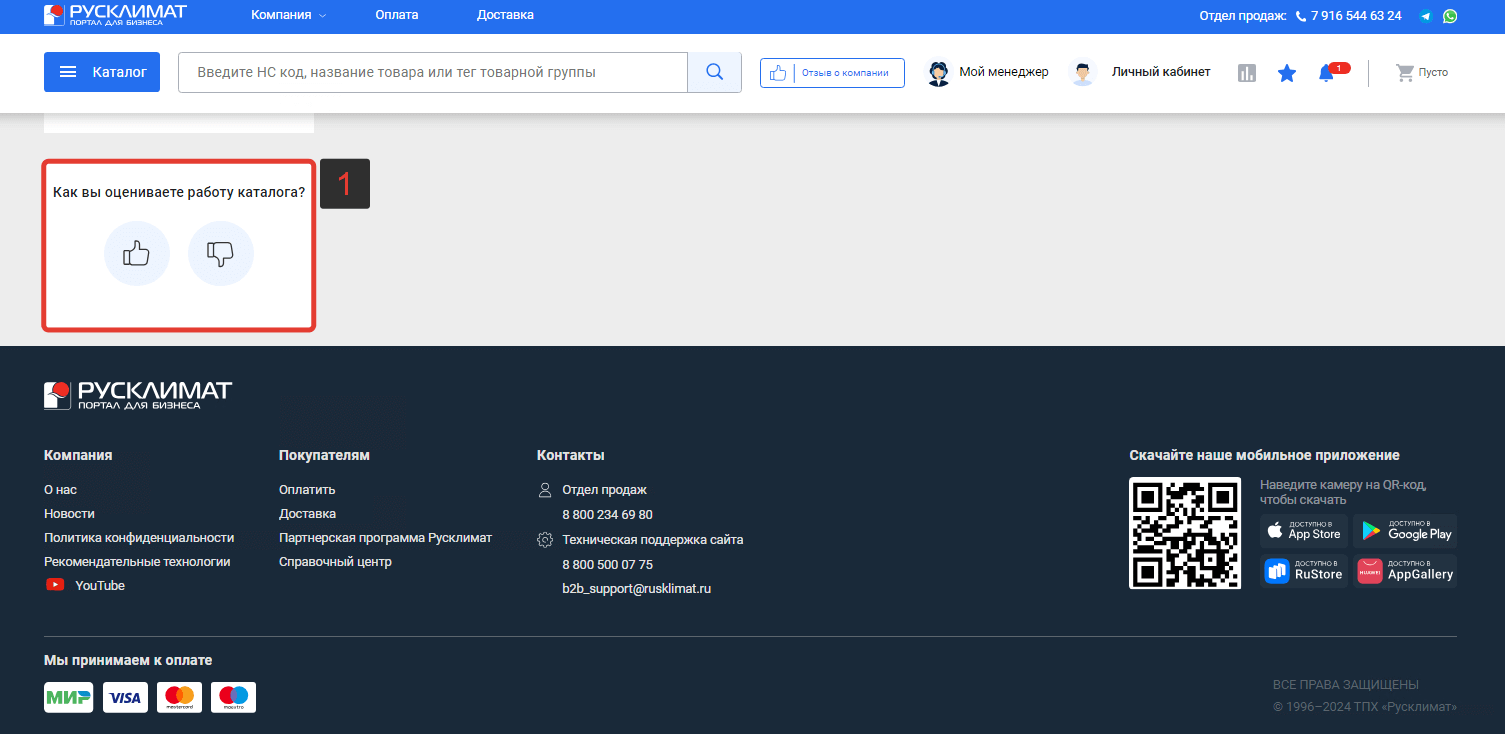
Task: Click the Отзыв о компании button
Action: point(832,73)
